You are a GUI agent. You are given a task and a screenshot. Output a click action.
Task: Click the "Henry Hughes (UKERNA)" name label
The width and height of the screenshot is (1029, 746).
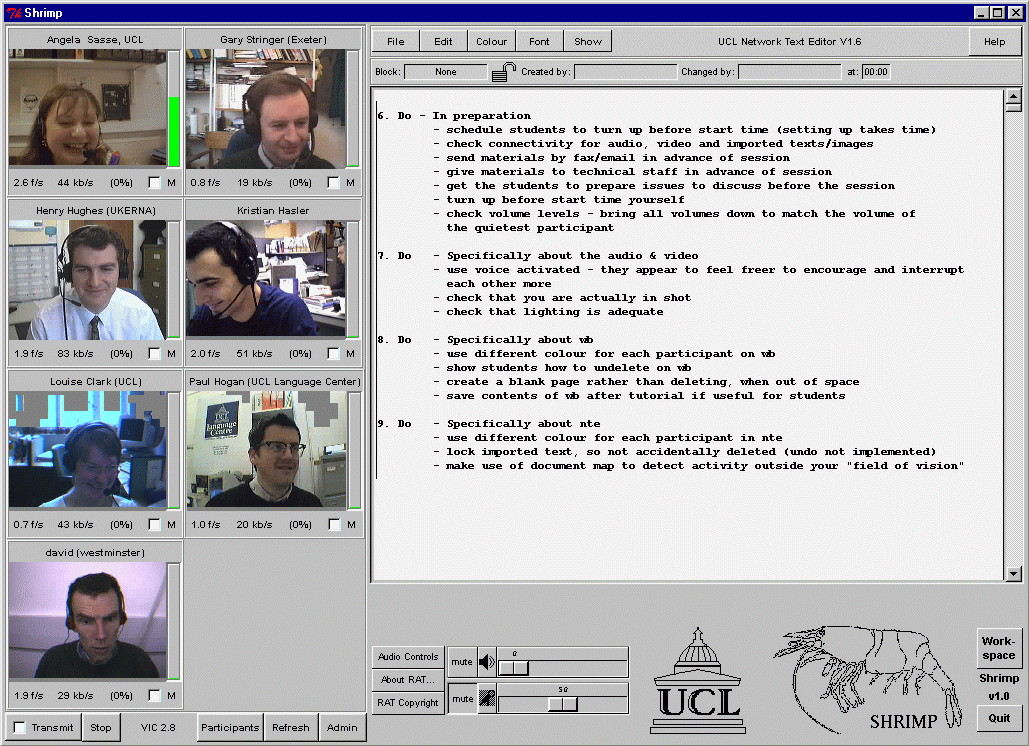(96, 211)
